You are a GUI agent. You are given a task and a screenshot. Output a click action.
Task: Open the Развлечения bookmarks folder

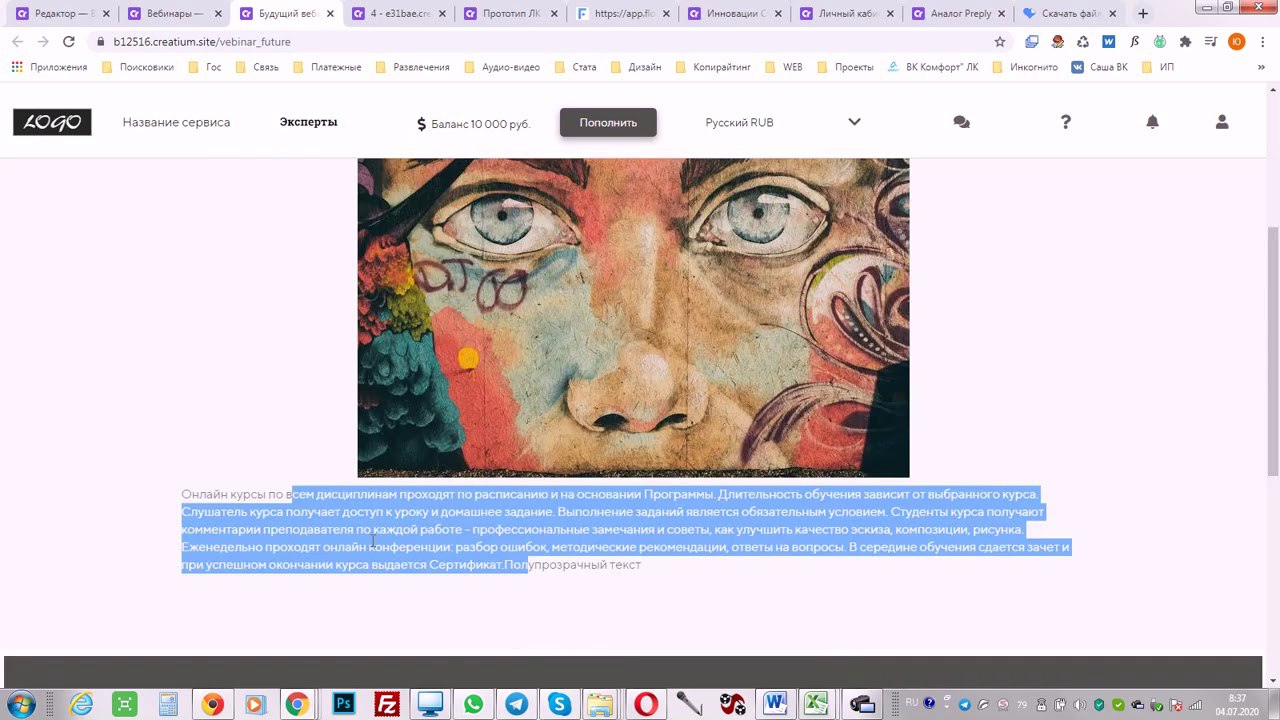tap(412, 67)
